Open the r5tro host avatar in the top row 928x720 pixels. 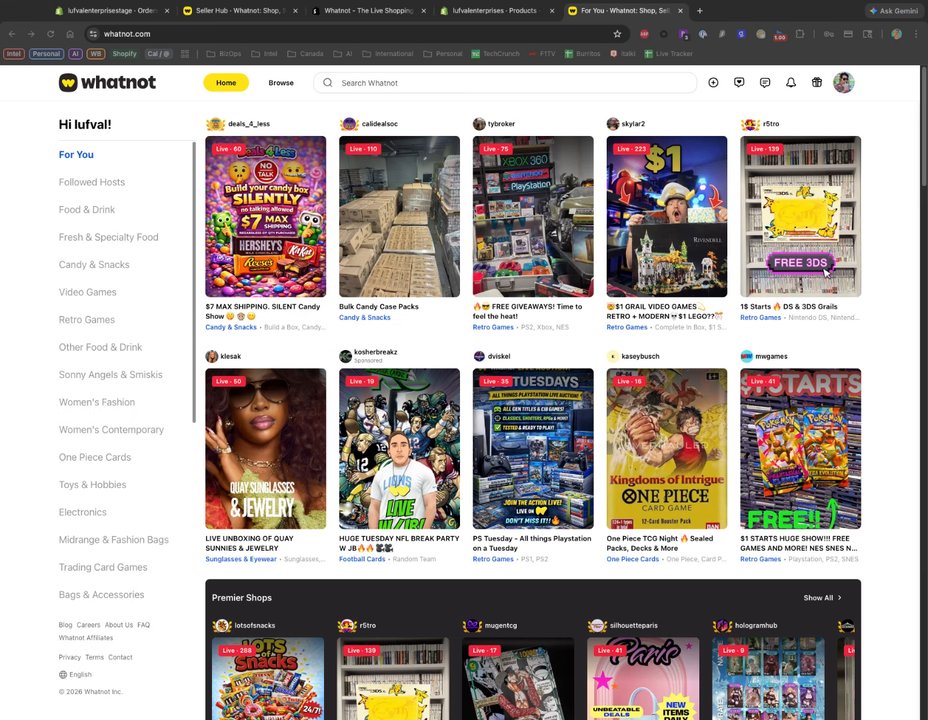pos(750,124)
